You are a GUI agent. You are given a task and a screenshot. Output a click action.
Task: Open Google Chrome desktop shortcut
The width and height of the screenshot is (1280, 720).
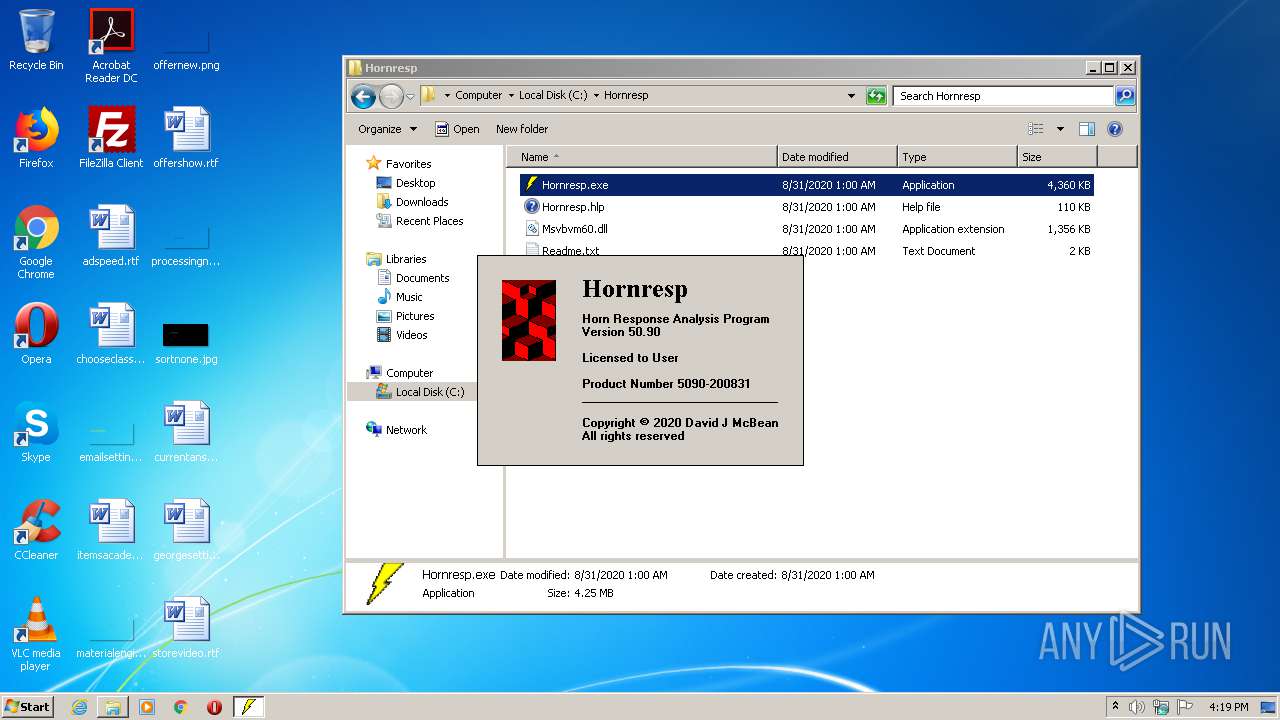36,242
